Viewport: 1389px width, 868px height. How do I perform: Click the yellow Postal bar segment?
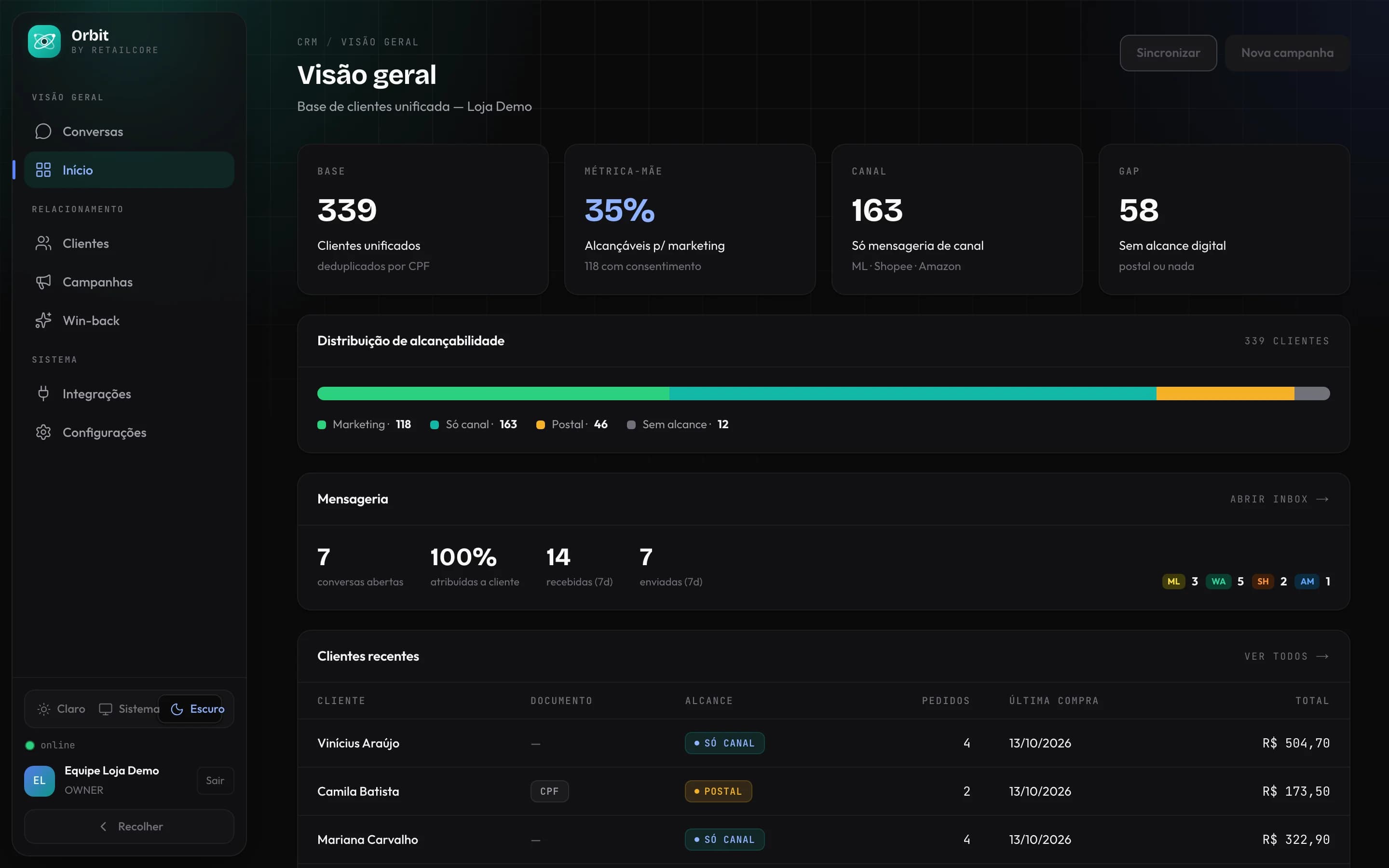click(x=1225, y=393)
